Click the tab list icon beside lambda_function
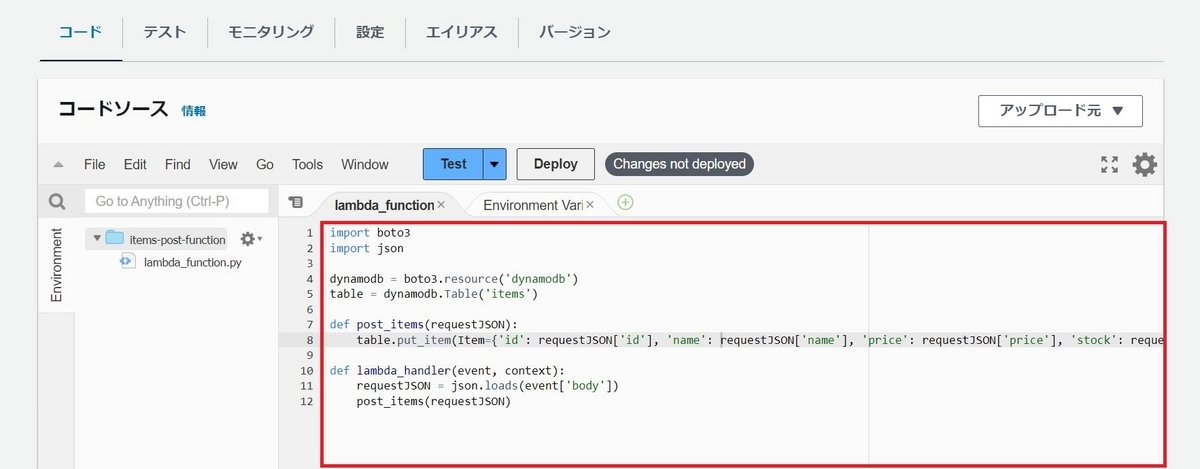The width and height of the screenshot is (1200, 469). point(295,203)
